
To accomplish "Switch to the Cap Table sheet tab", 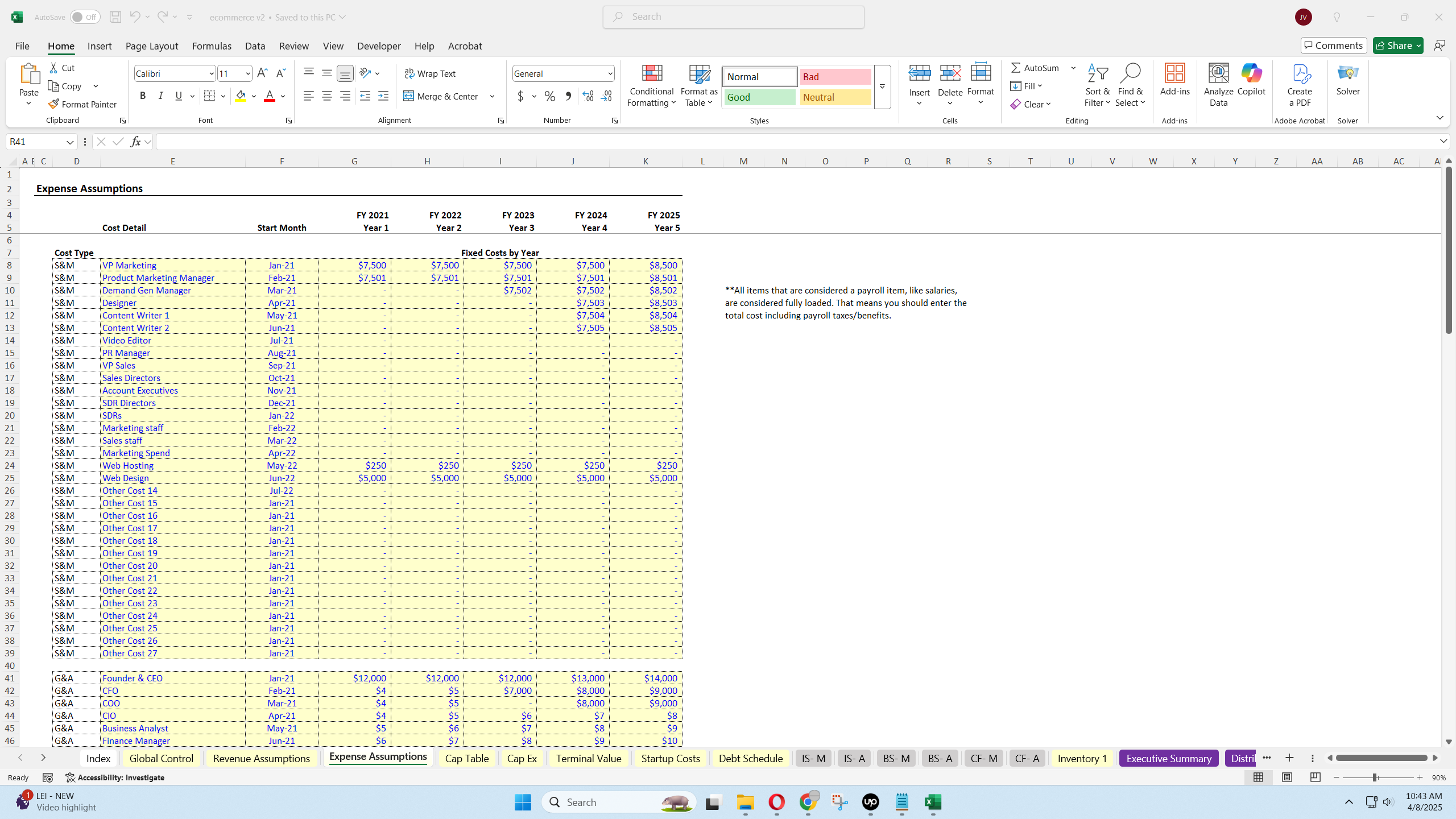I will [x=466, y=758].
